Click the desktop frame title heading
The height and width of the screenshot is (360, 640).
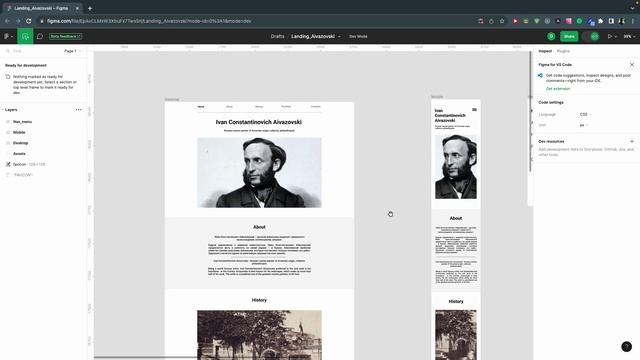tap(259, 122)
